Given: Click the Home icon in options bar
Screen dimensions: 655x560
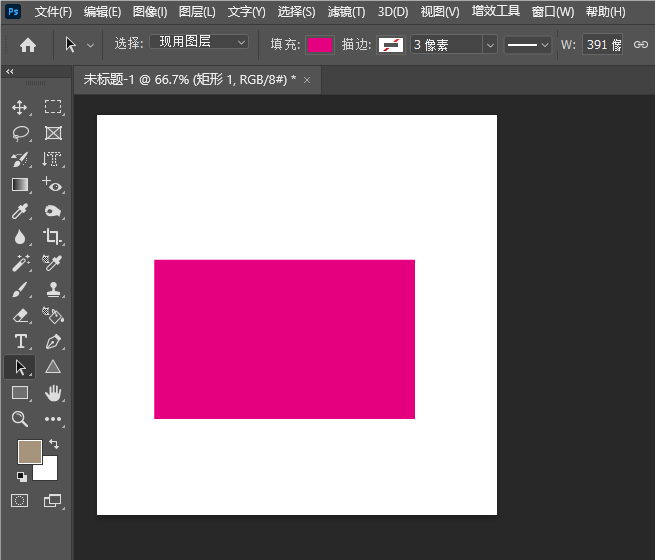Looking at the screenshot, I should [28, 45].
